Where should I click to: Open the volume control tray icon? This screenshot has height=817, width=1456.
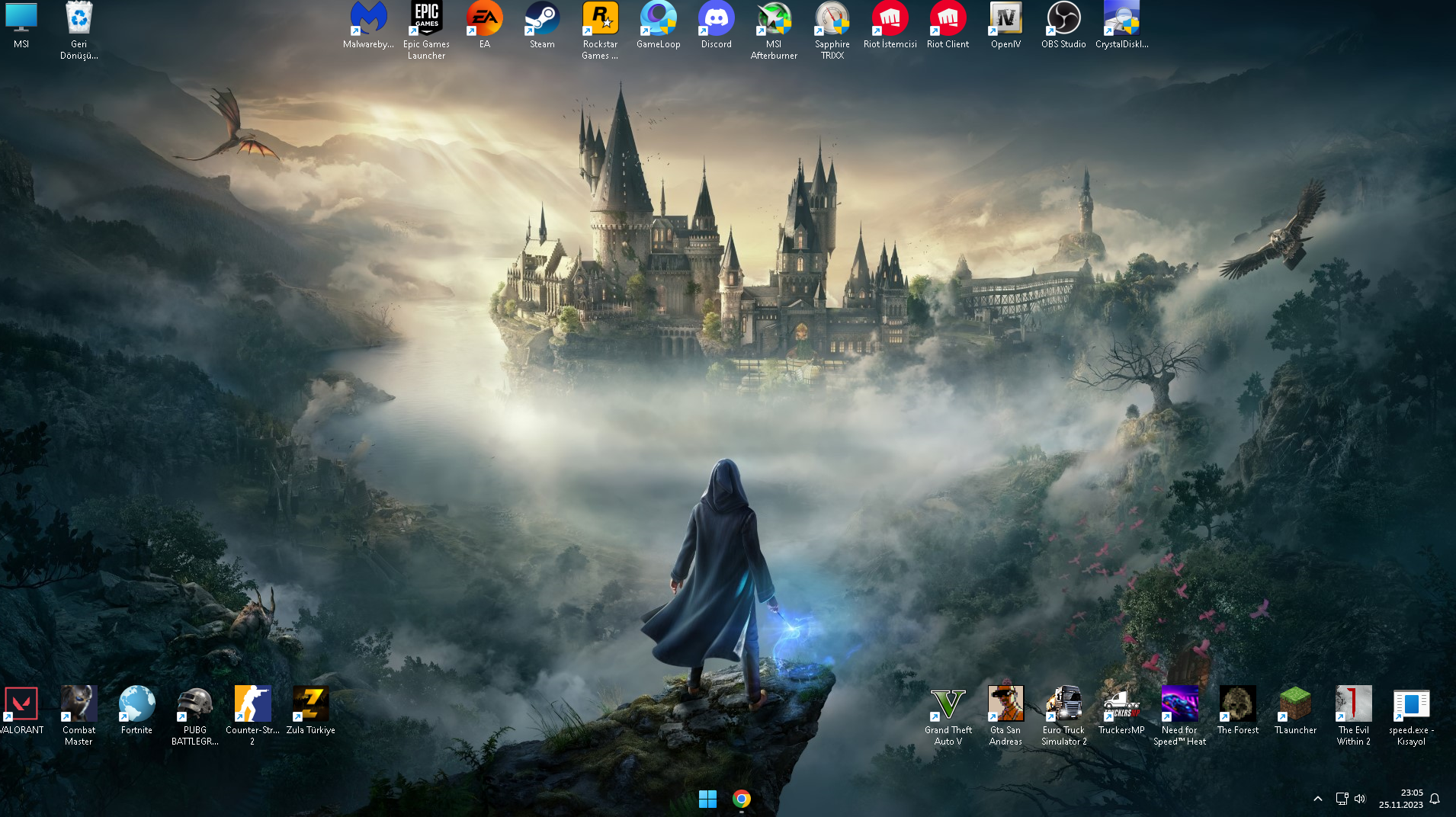1360,799
